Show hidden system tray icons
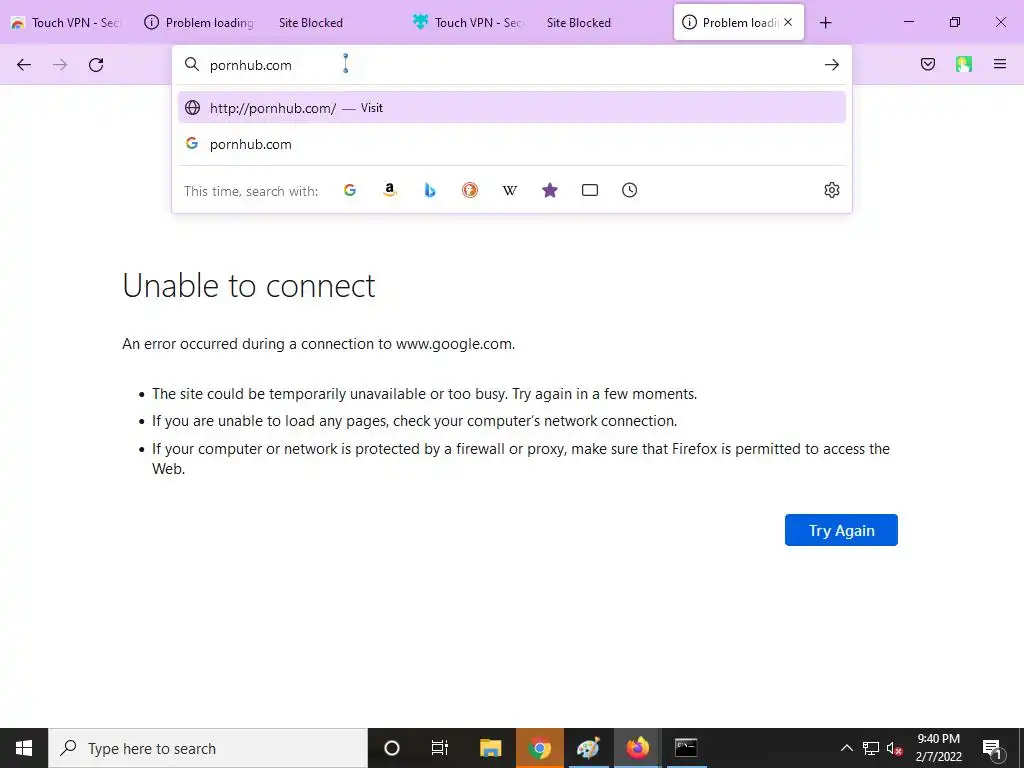Image resolution: width=1024 pixels, height=768 pixels. click(846, 748)
